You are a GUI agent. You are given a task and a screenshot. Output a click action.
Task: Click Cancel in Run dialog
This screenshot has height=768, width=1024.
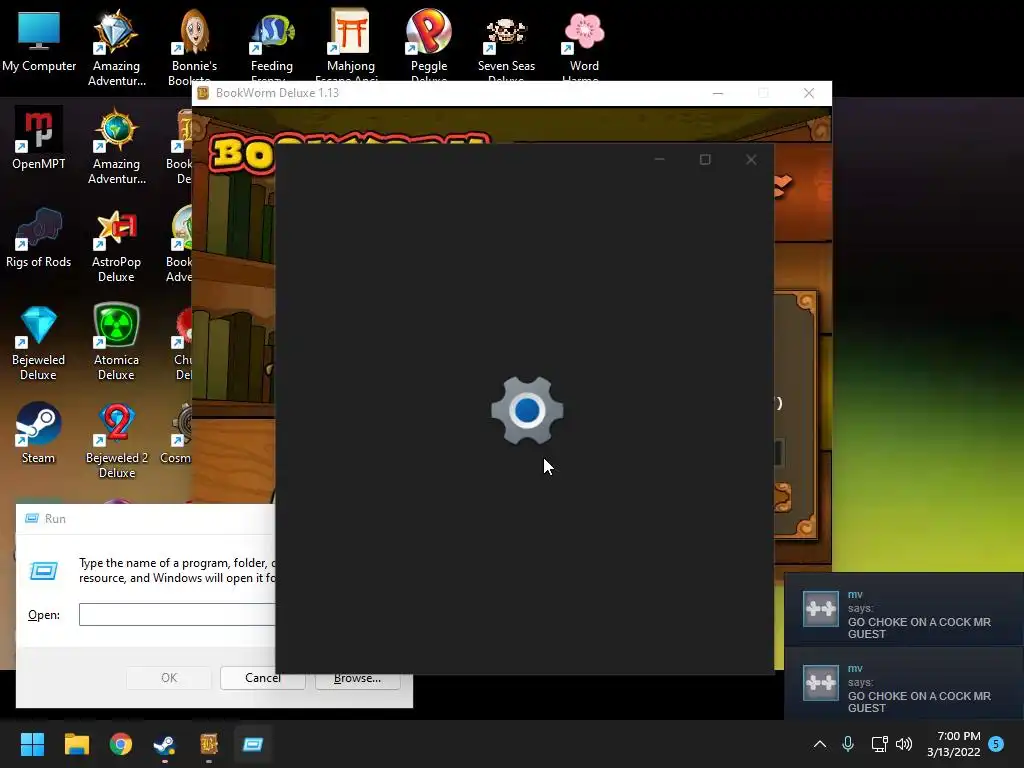(263, 678)
